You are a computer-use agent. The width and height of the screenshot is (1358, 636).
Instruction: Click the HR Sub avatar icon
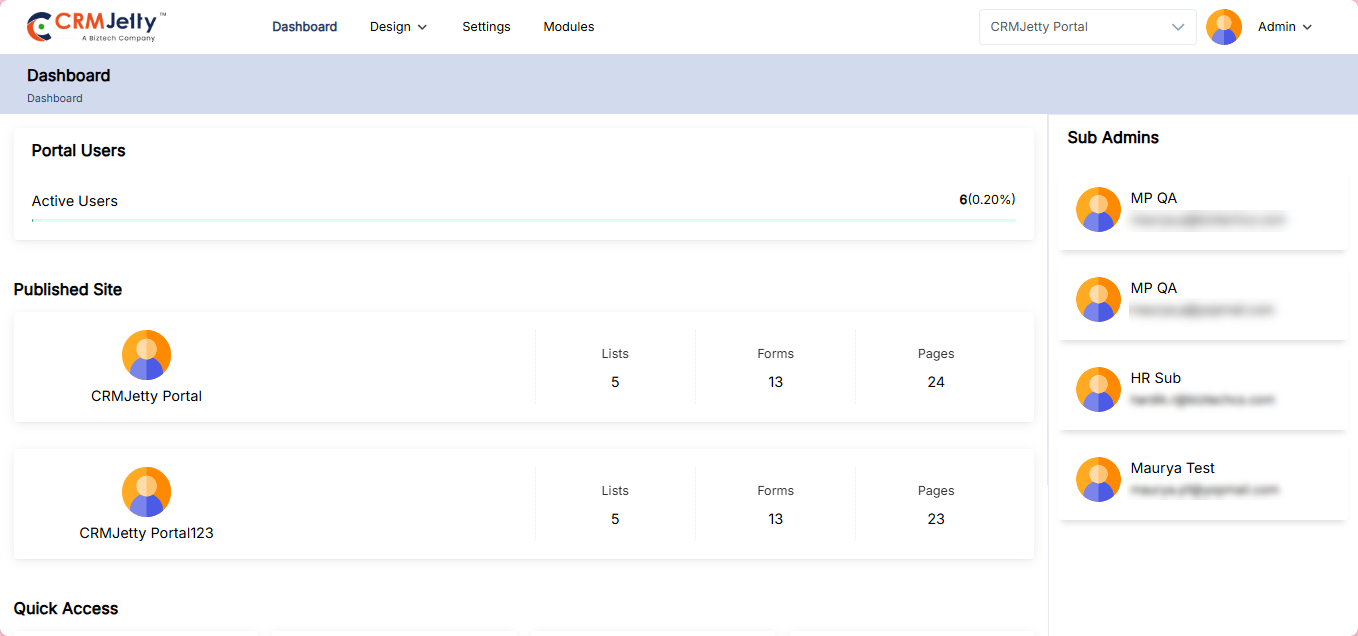(1098, 389)
